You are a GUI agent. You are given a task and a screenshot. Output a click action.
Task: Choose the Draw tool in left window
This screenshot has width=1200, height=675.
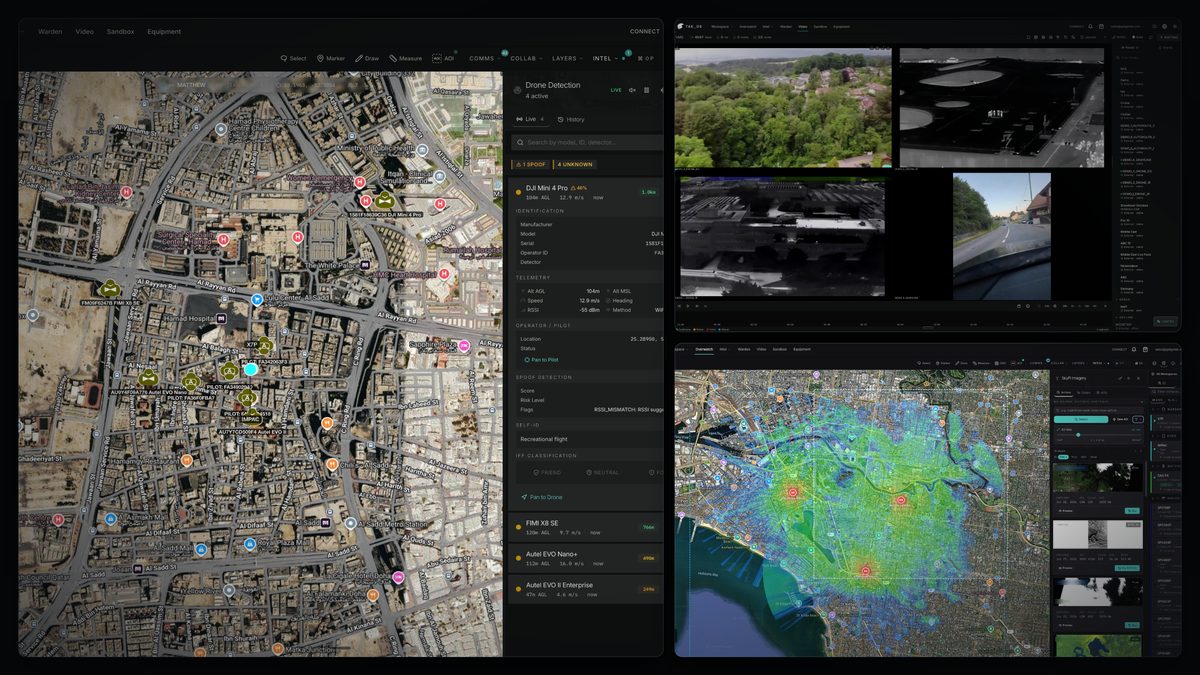[367, 58]
